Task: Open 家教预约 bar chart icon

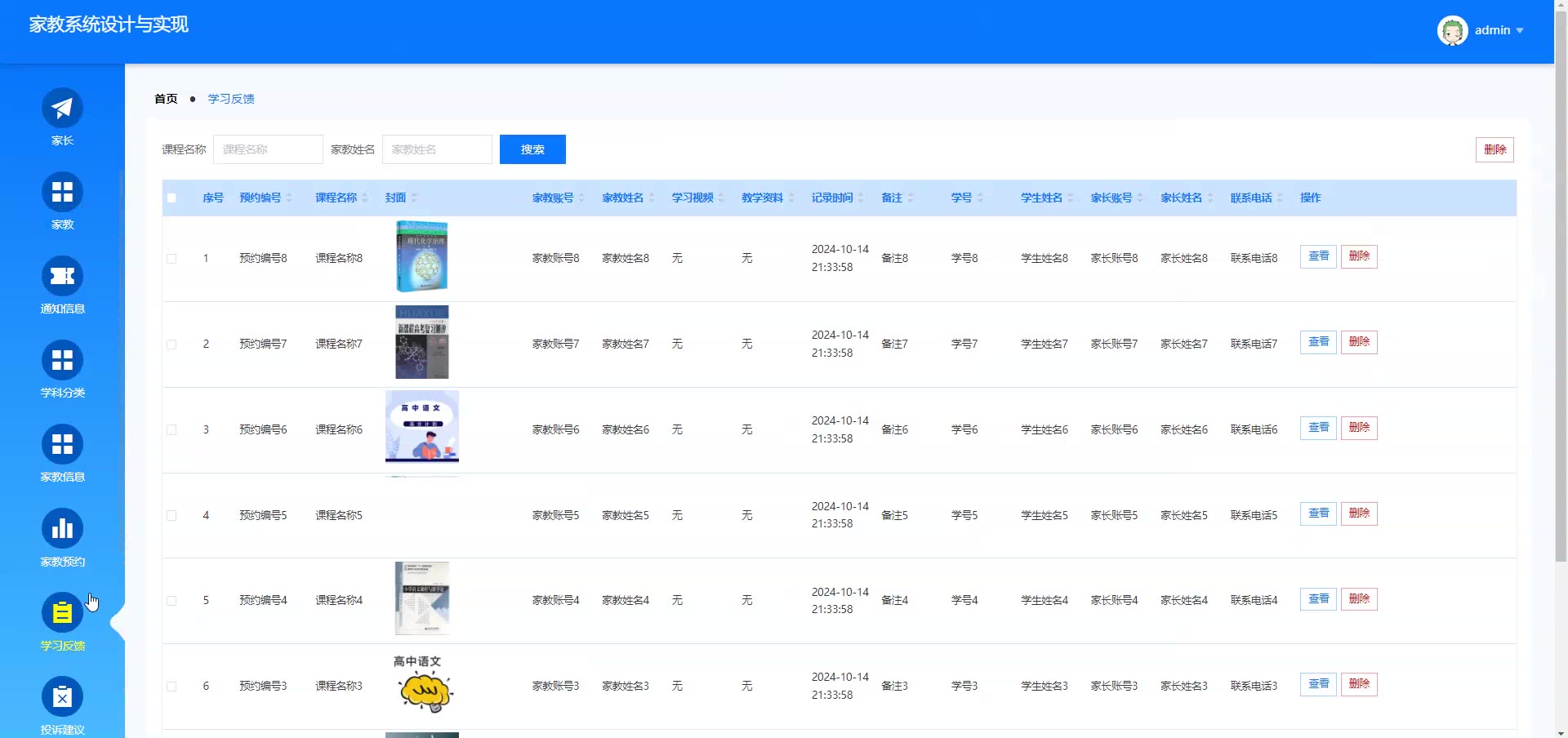Action: pos(62,529)
